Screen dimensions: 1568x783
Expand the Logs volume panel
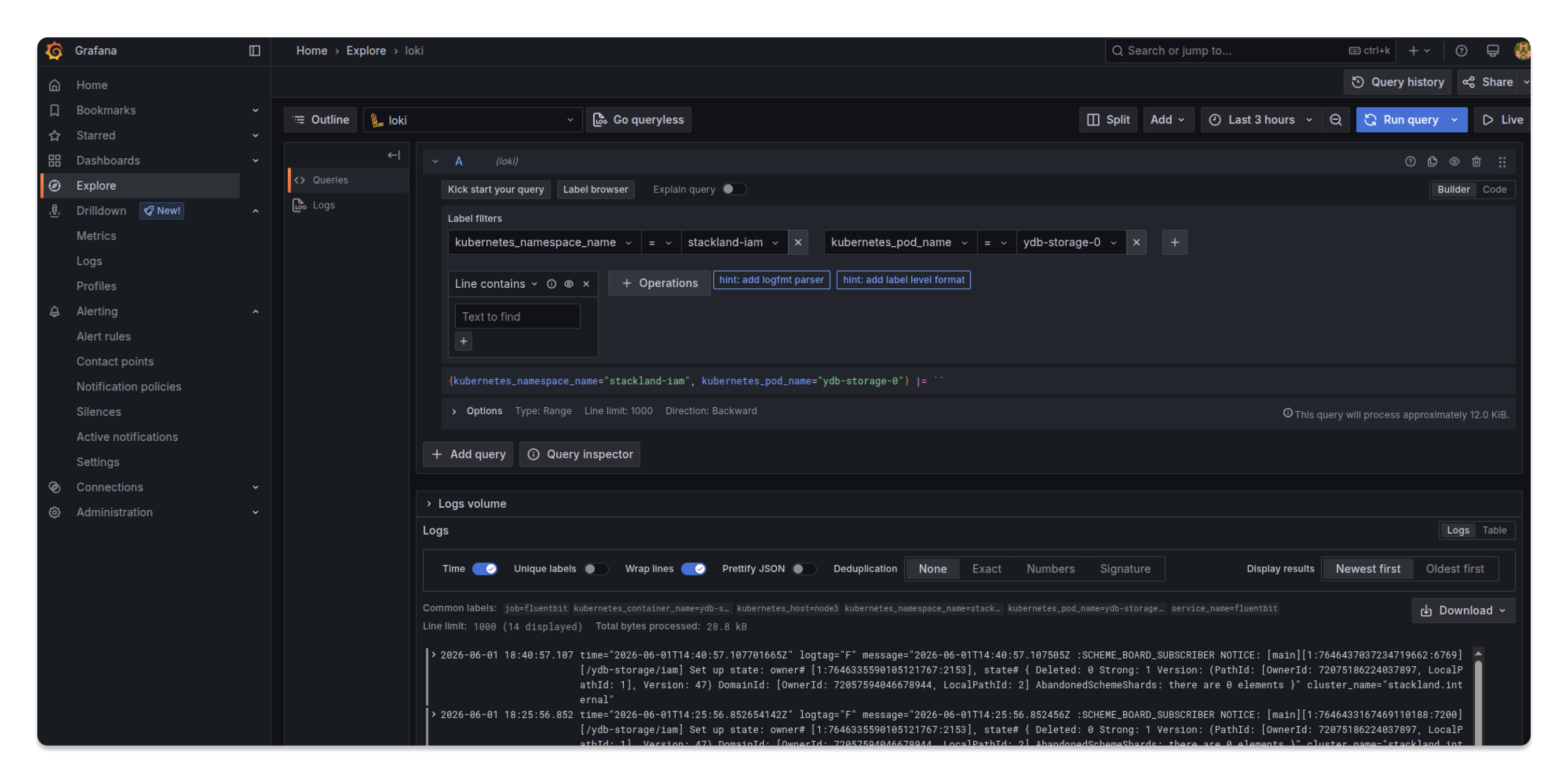pyautogui.click(x=467, y=504)
